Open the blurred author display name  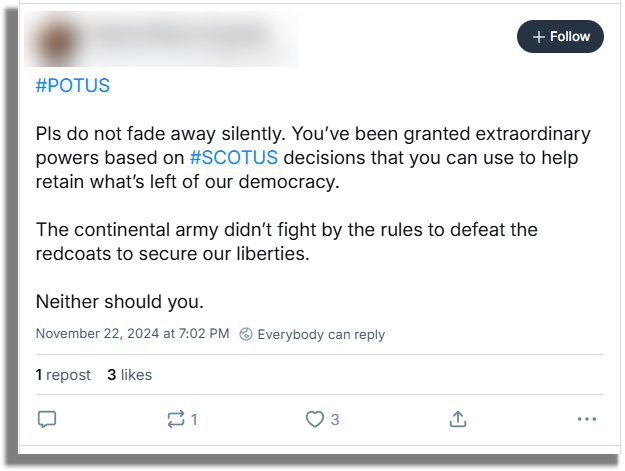point(180,38)
